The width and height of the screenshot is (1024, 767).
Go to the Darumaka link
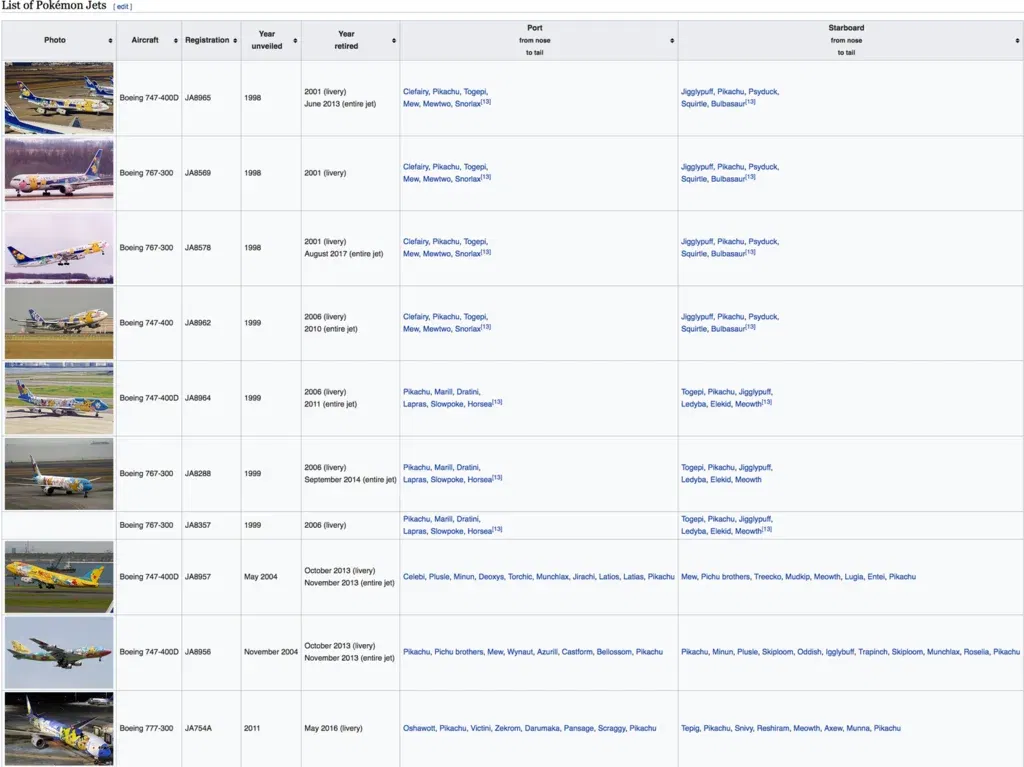pyautogui.click(x=542, y=728)
